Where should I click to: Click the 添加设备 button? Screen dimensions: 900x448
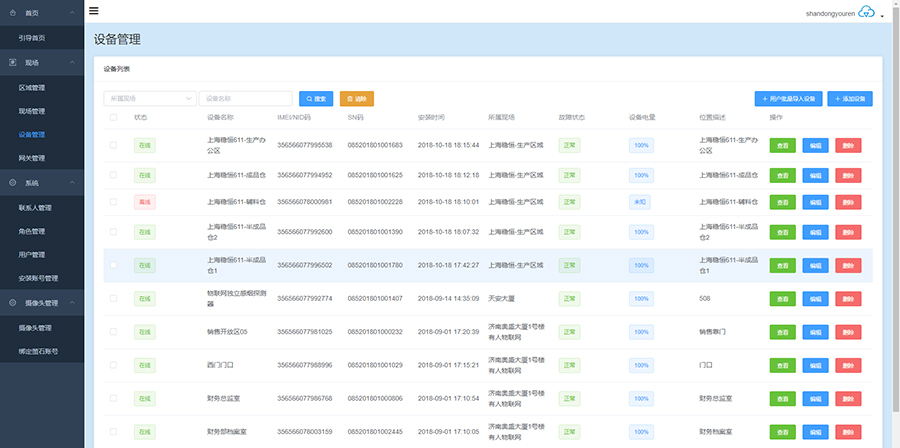(851, 99)
